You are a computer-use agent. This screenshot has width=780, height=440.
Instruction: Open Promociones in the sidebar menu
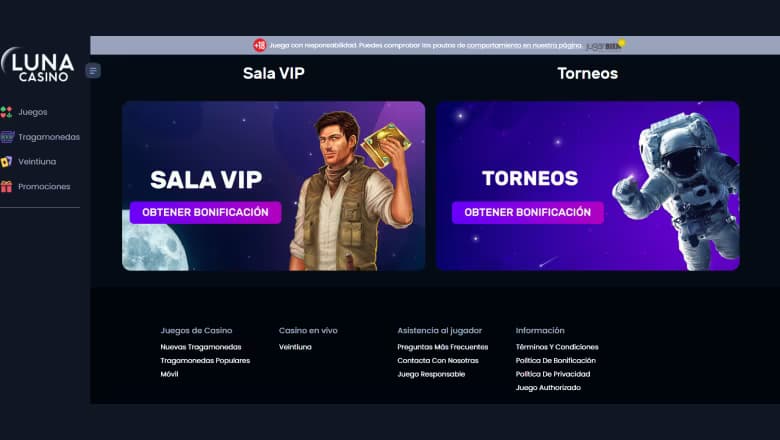click(44, 186)
